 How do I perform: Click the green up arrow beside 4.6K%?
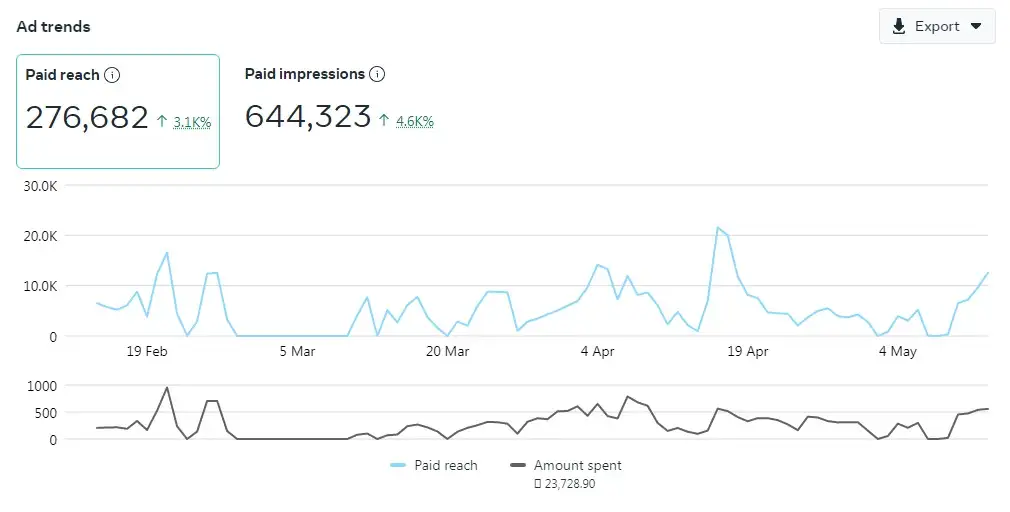pyautogui.click(x=384, y=120)
